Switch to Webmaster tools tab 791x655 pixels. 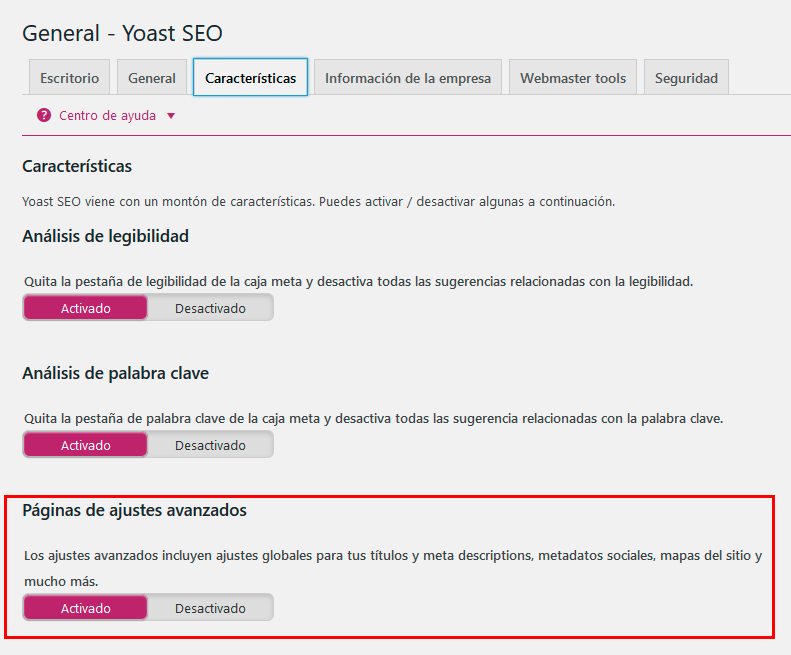tap(573, 78)
